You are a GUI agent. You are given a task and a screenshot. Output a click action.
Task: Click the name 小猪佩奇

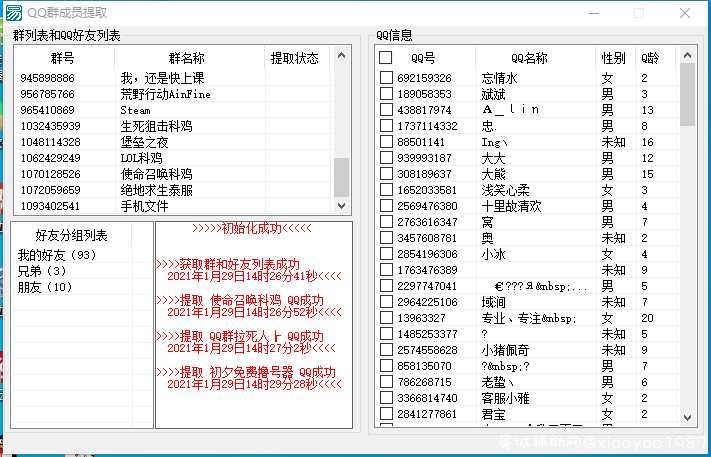[505, 350]
